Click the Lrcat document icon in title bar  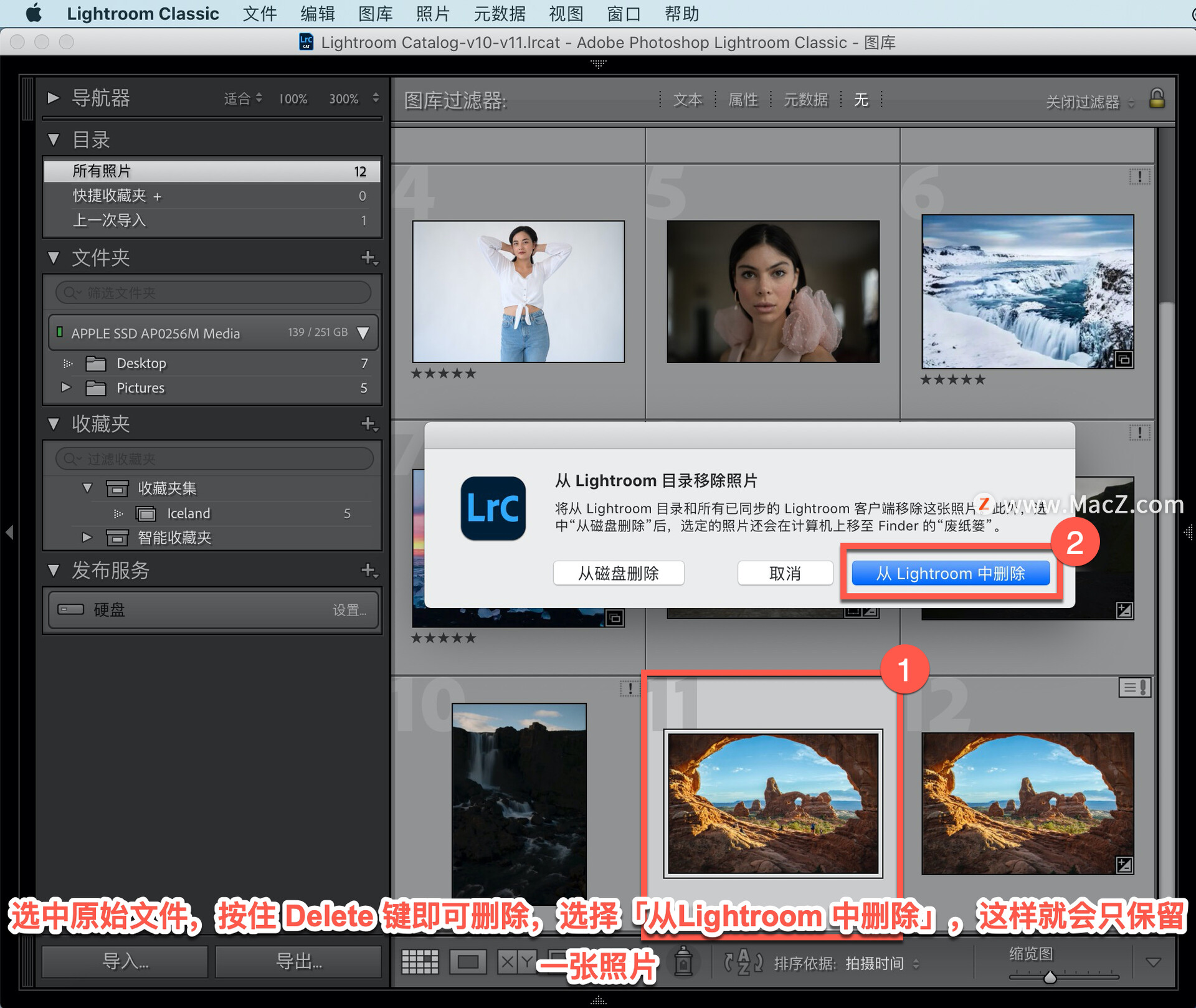306,42
